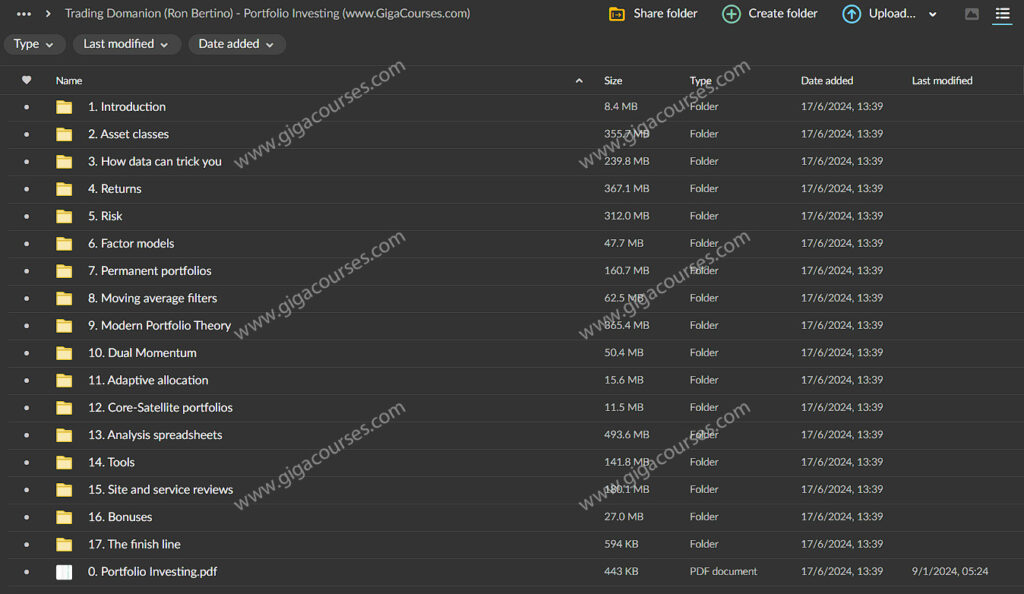This screenshot has height=594, width=1024.
Task: Open the Type filter dropdown
Action: 34,44
